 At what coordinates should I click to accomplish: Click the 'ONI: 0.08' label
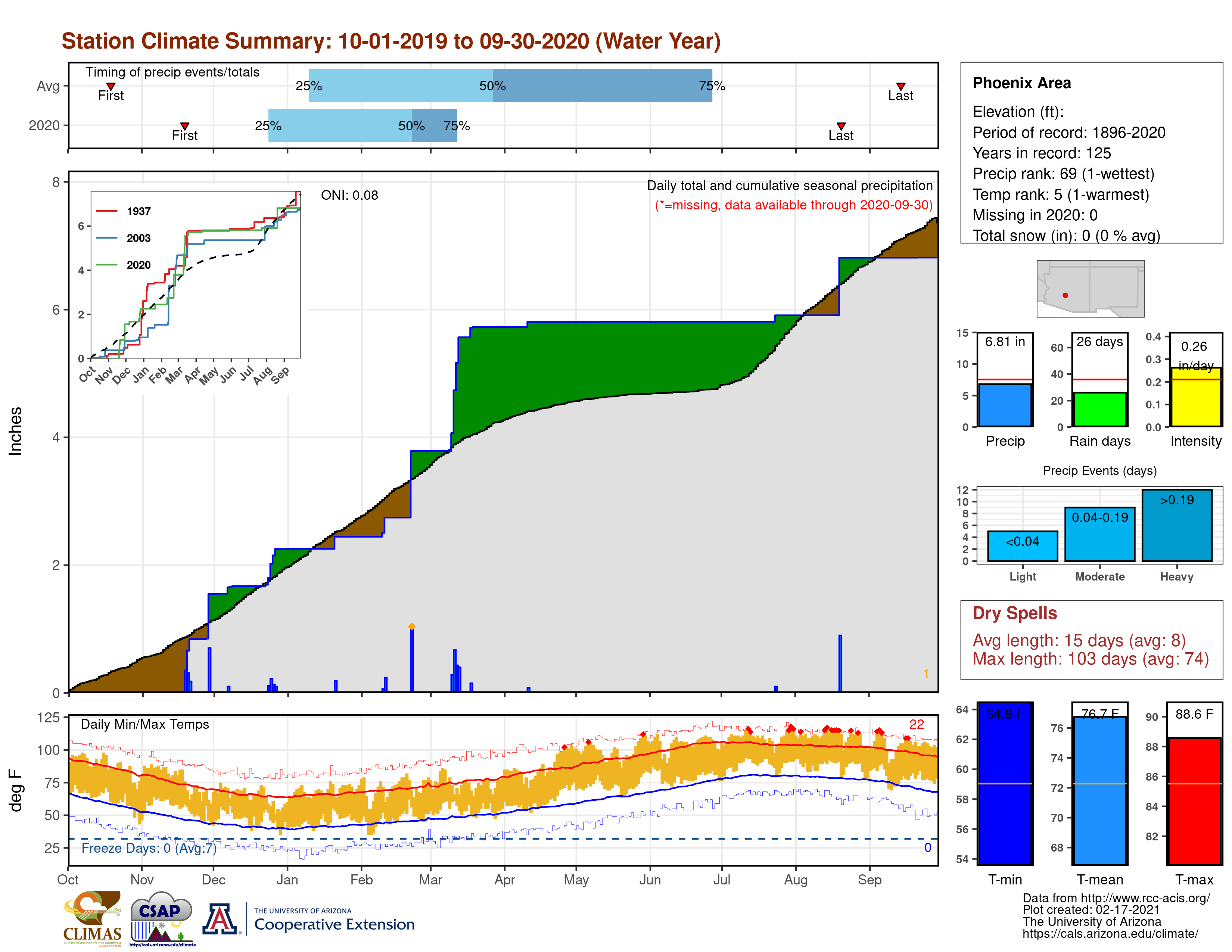tap(349, 195)
